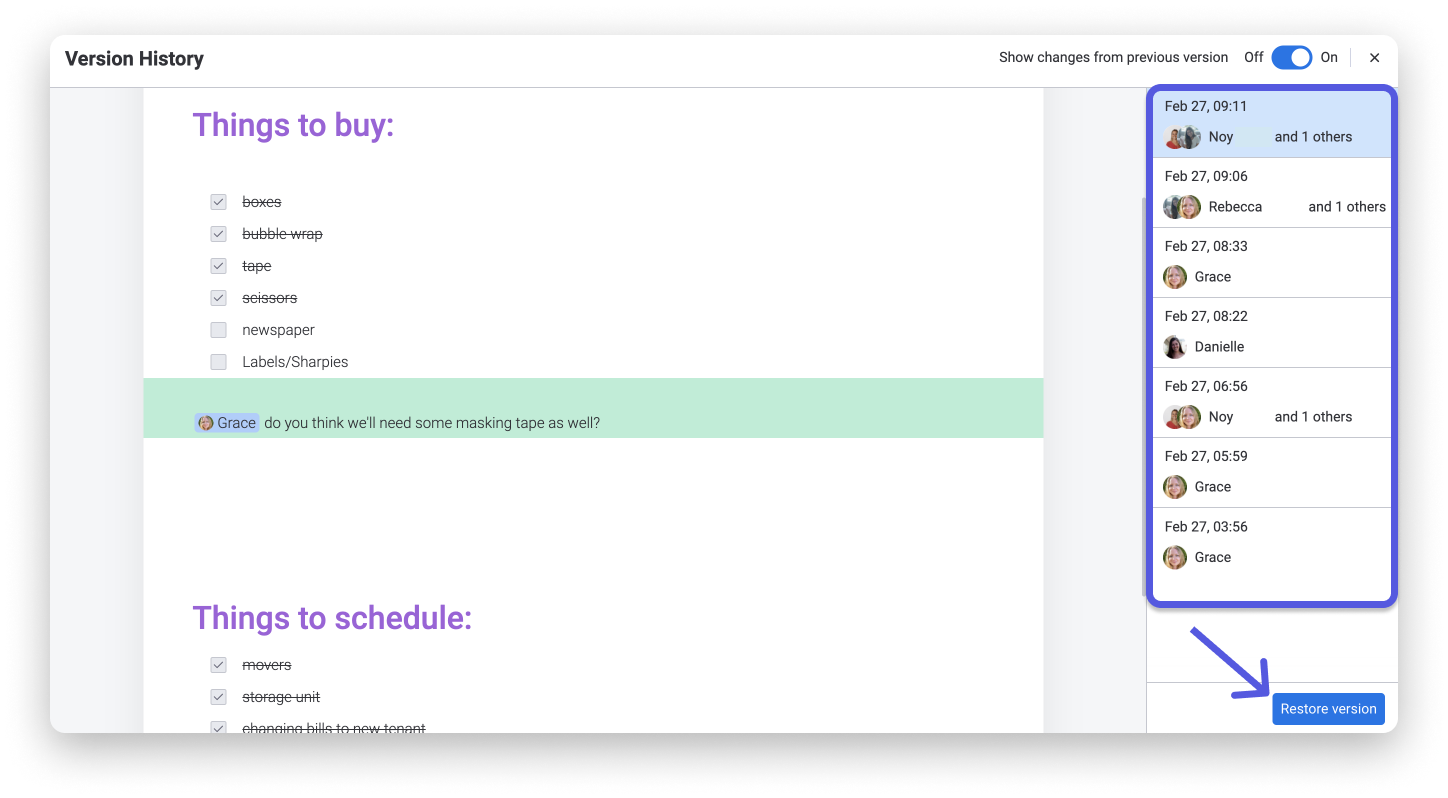Click the 'newspaper' list item text
1448x798 pixels.
click(x=278, y=330)
